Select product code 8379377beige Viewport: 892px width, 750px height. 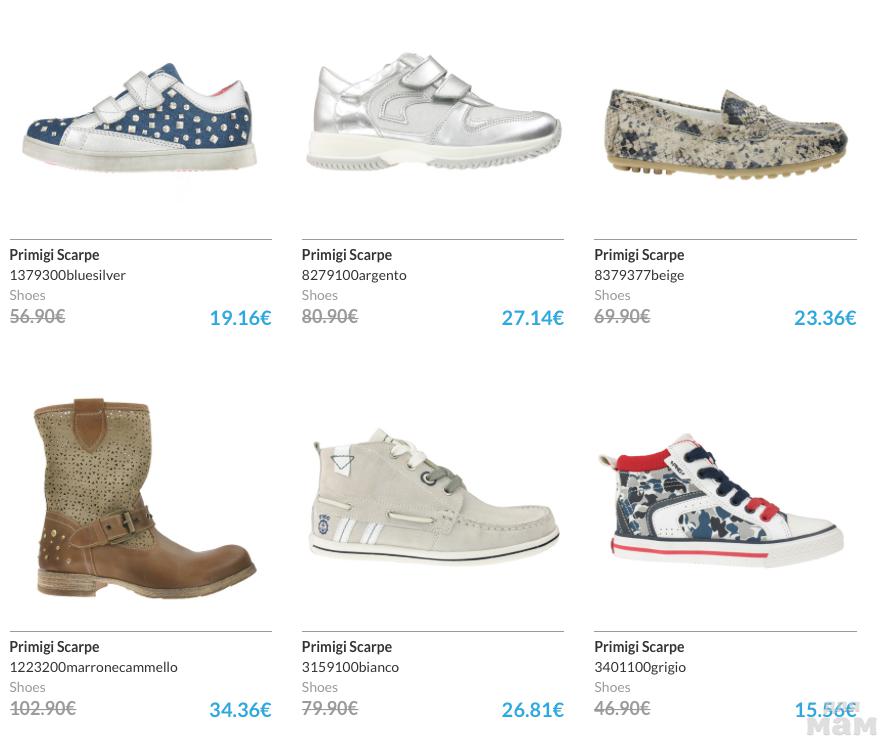click(x=639, y=275)
